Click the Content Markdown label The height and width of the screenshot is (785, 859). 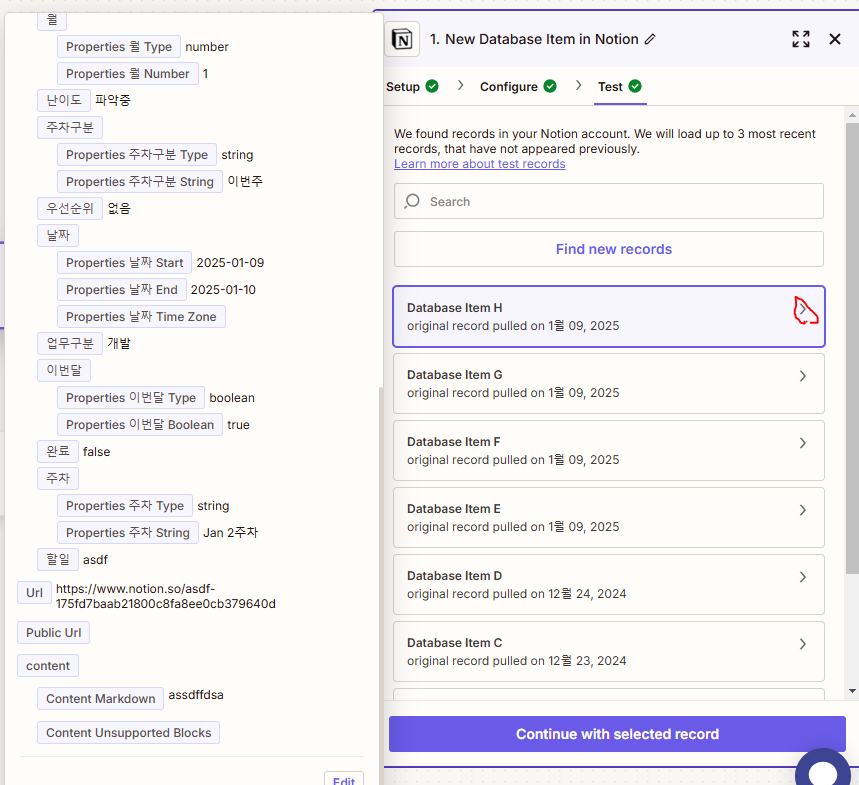[x=100, y=698]
